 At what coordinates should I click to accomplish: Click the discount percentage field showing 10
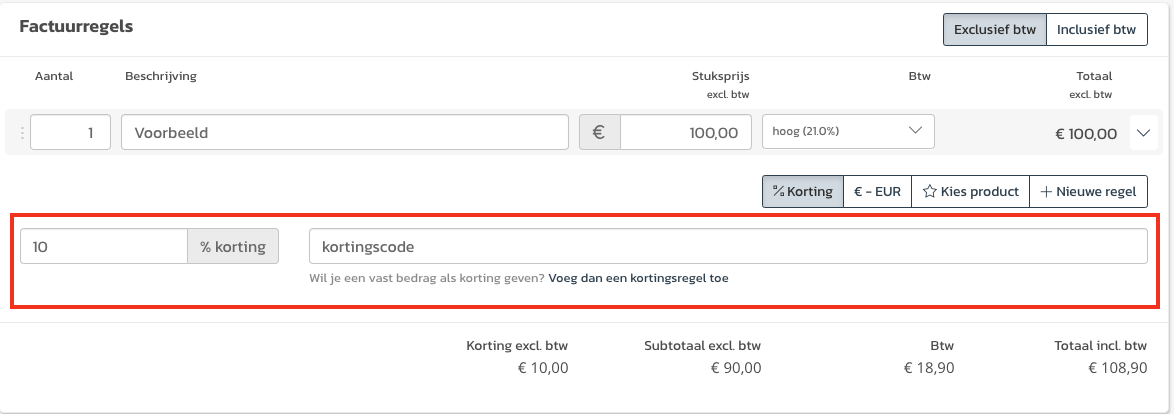104,246
